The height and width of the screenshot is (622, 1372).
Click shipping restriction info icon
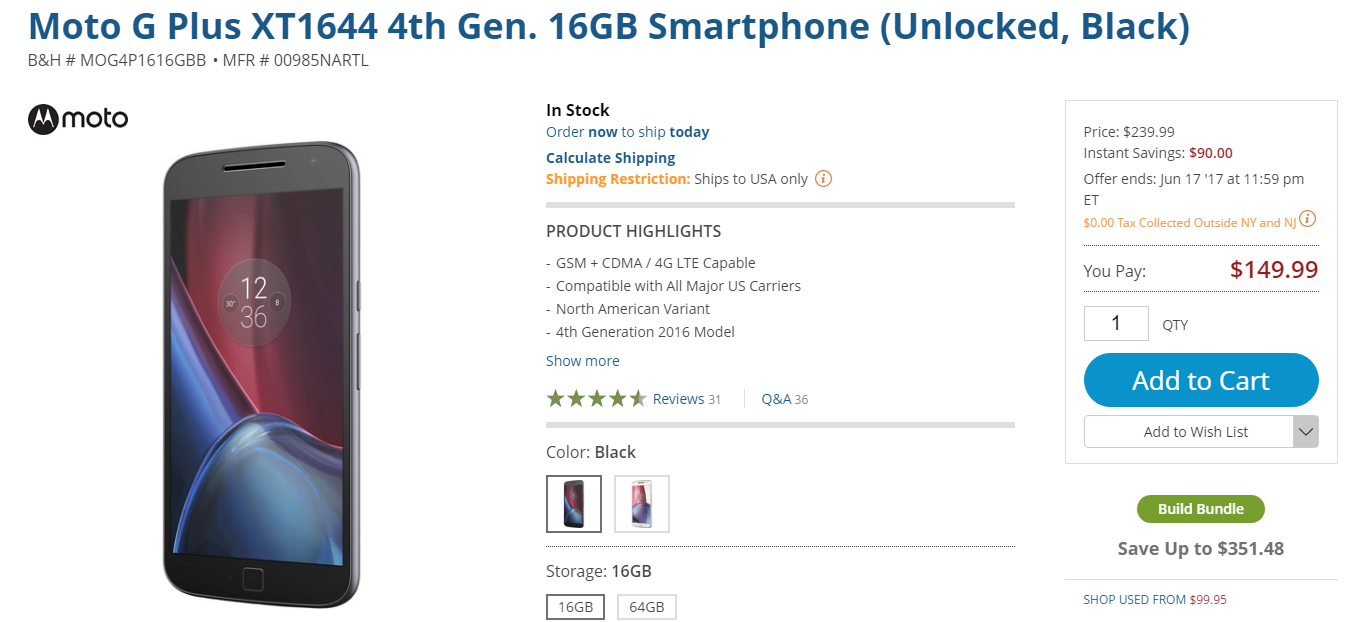(823, 179)
